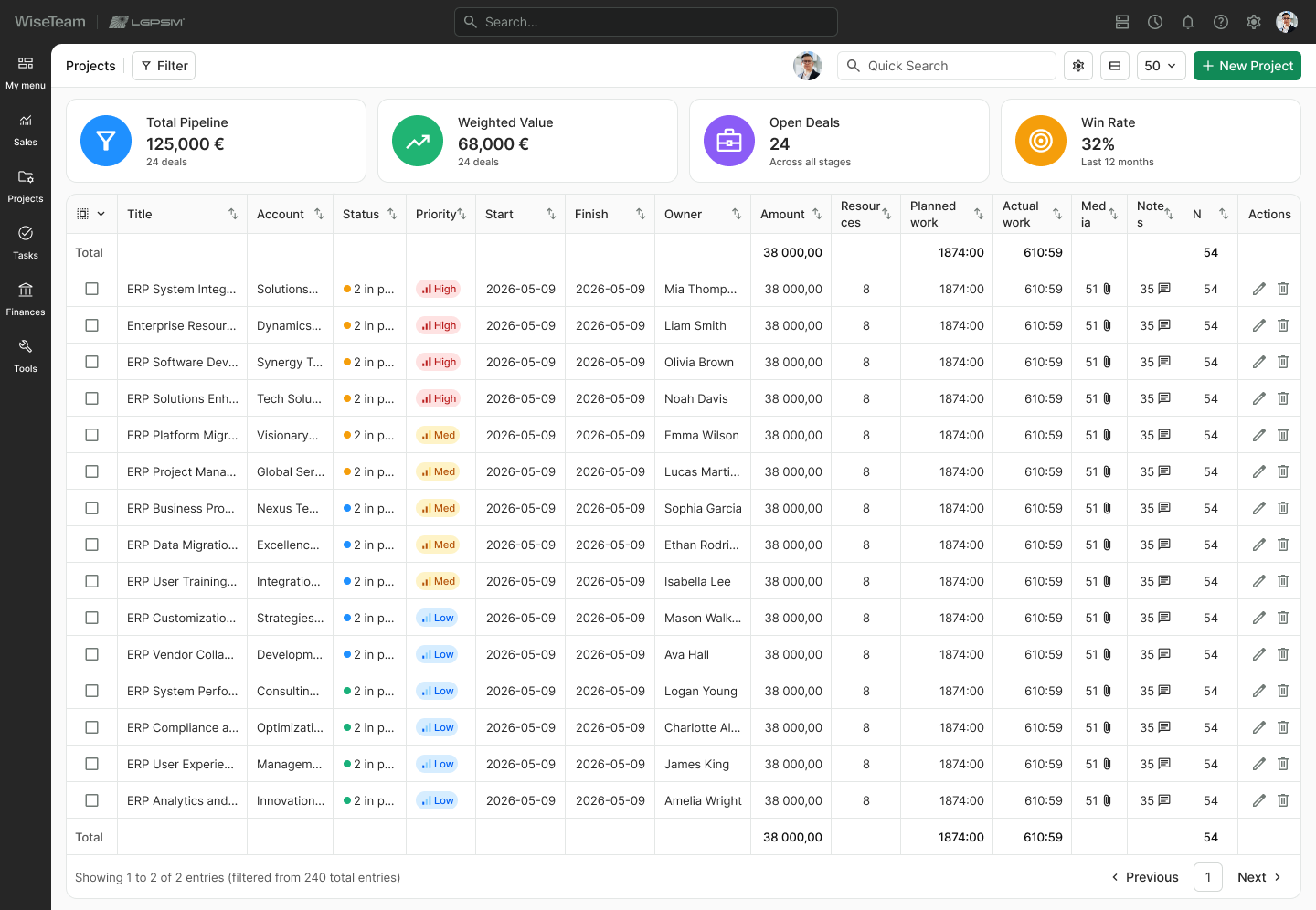Open the 50 page size dropdown
The height and width of the screenshot is (910, 1316).
(x=1162, y=66)
